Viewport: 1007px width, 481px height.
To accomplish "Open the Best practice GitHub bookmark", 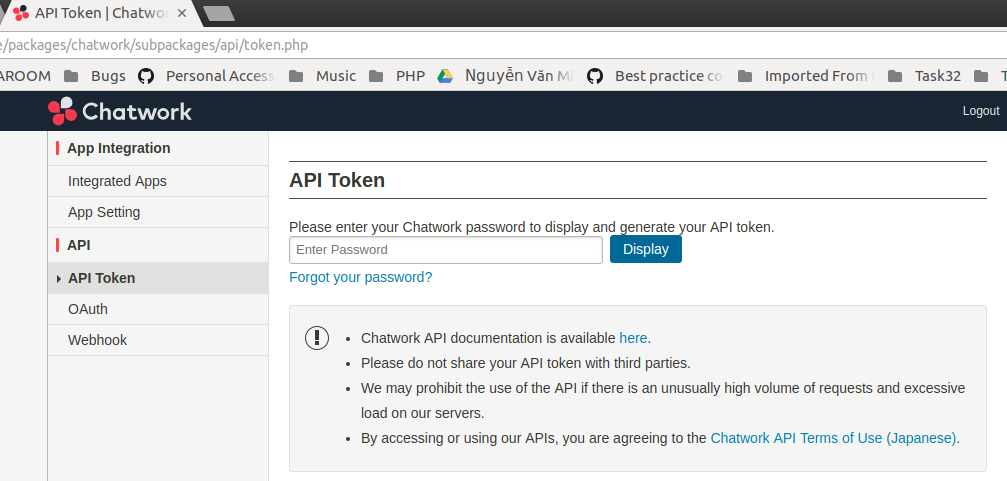I will [655, 76].
